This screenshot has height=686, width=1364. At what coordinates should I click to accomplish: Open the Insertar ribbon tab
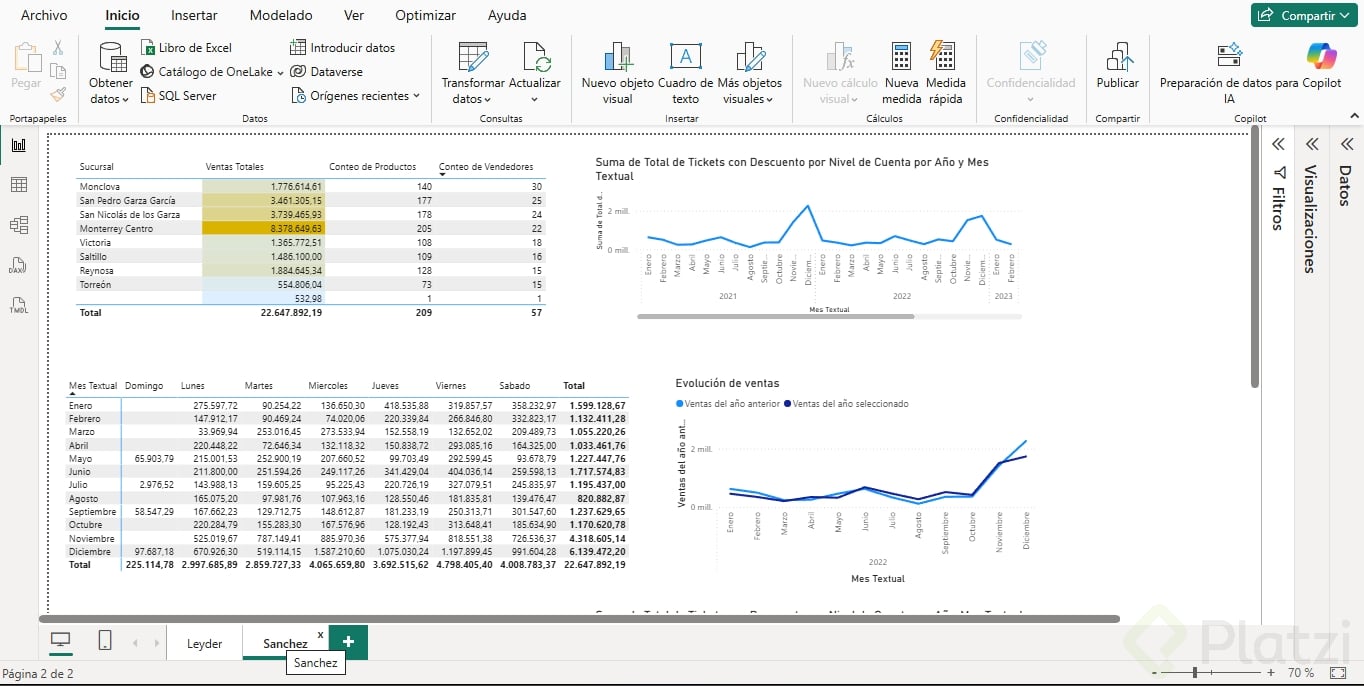click(x=194, y=15)
